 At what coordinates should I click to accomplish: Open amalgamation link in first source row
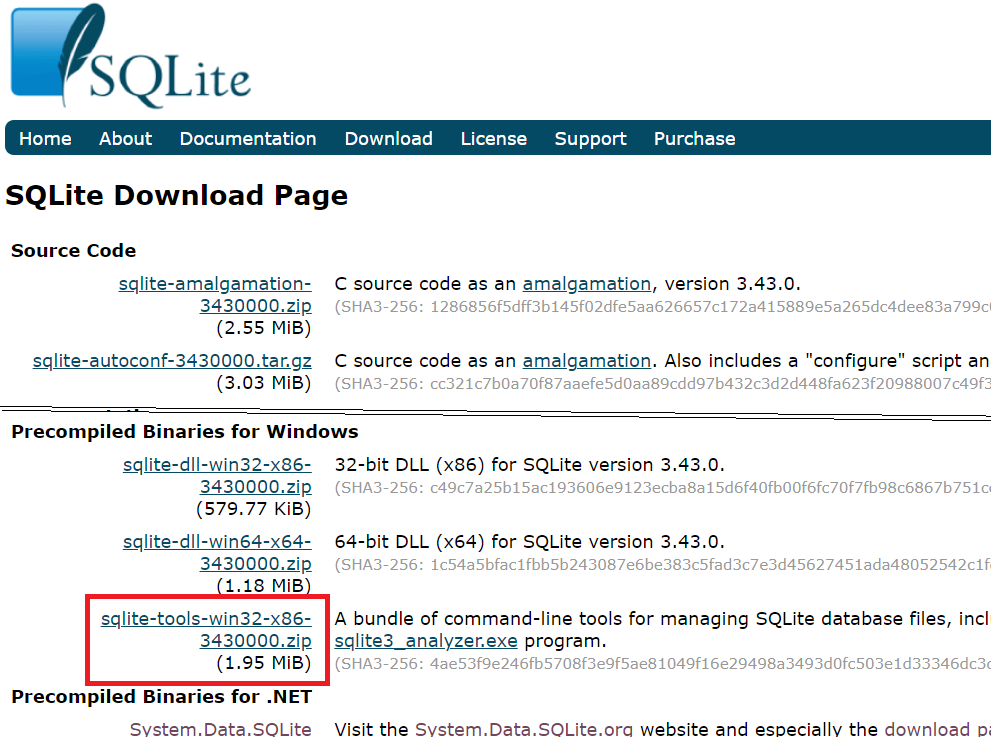tap(587, 284)
